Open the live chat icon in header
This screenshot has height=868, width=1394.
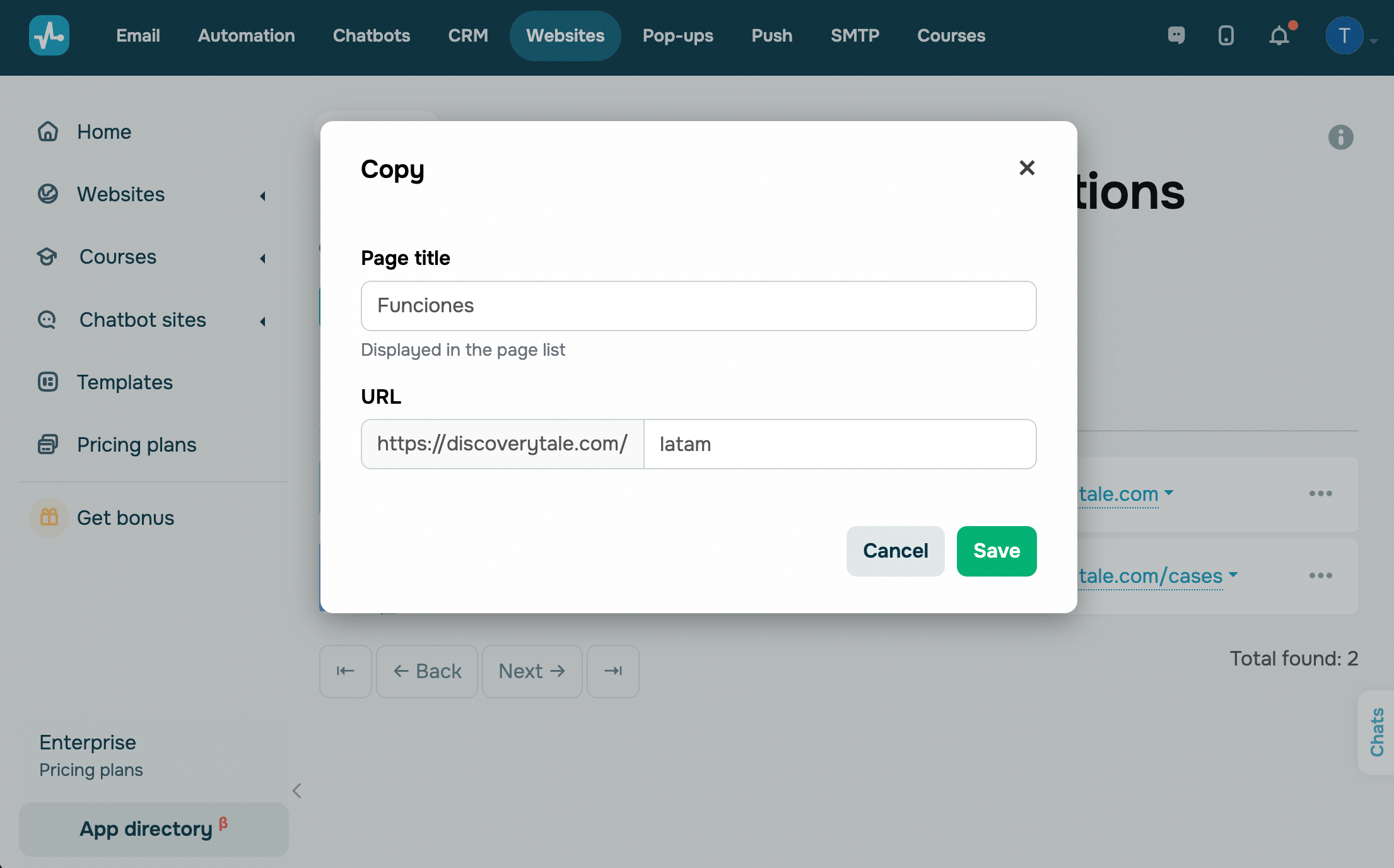tap(1176, 35)
